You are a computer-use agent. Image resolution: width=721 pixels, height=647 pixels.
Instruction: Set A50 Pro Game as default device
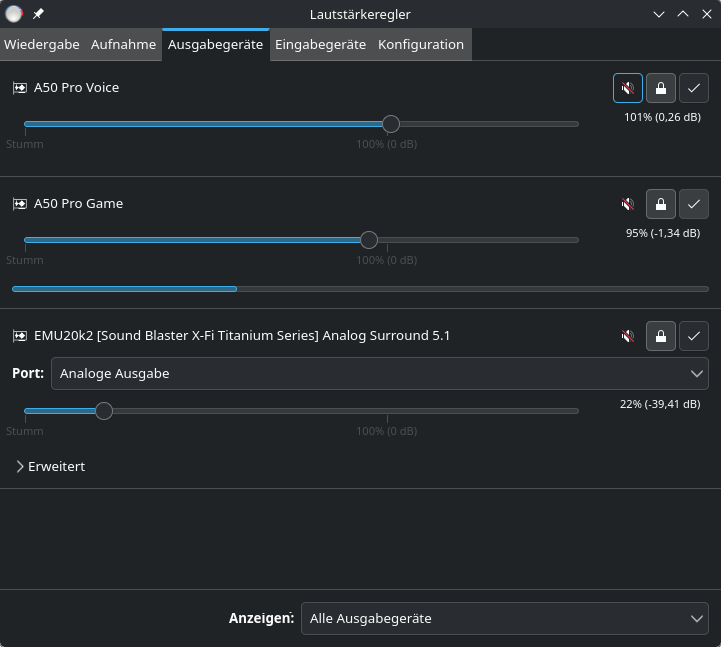click(694, 204)
